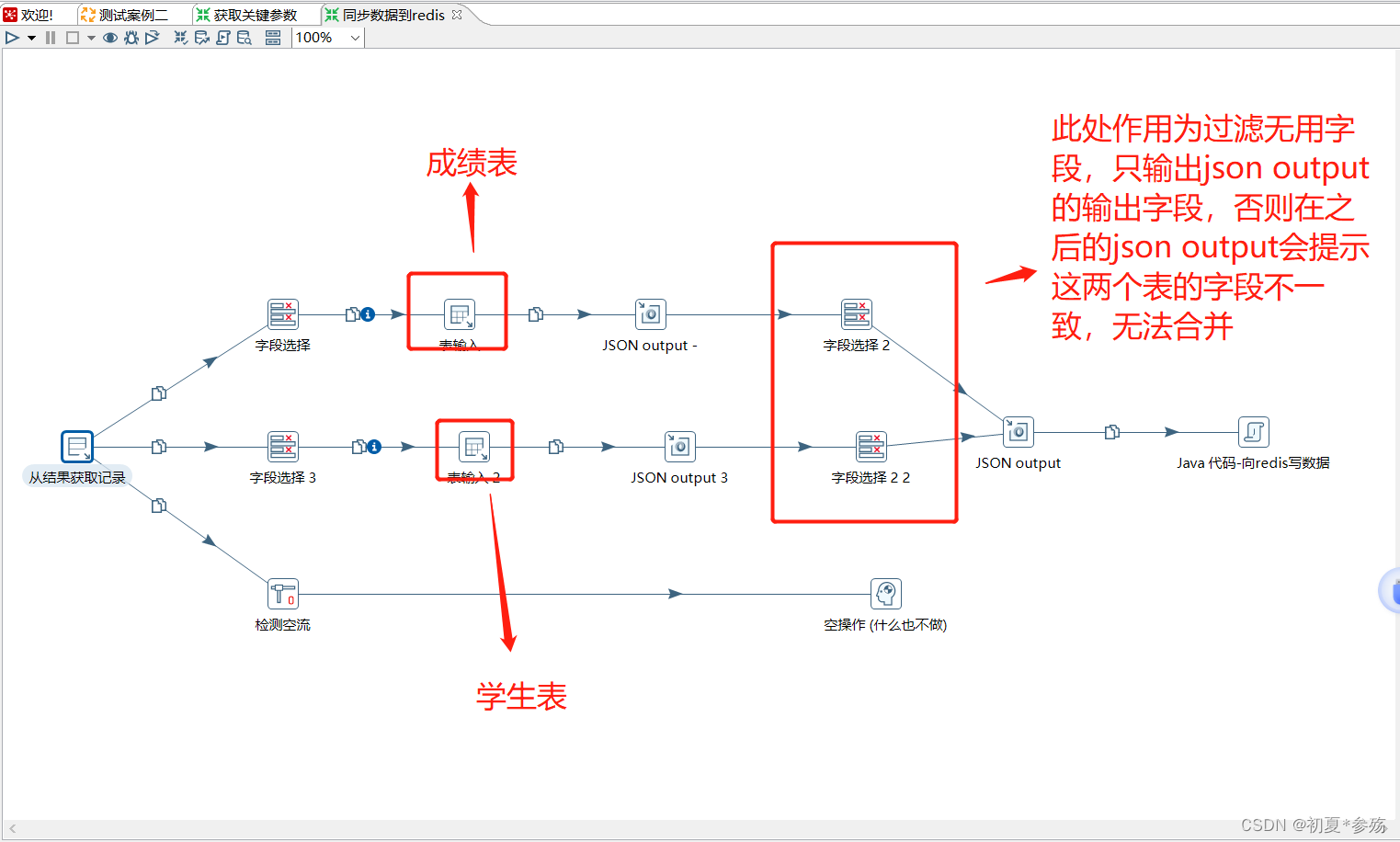Click the copy icon on the hop to Java 代码 step
1400x842 pixels.
click(x=1112, y=432)
